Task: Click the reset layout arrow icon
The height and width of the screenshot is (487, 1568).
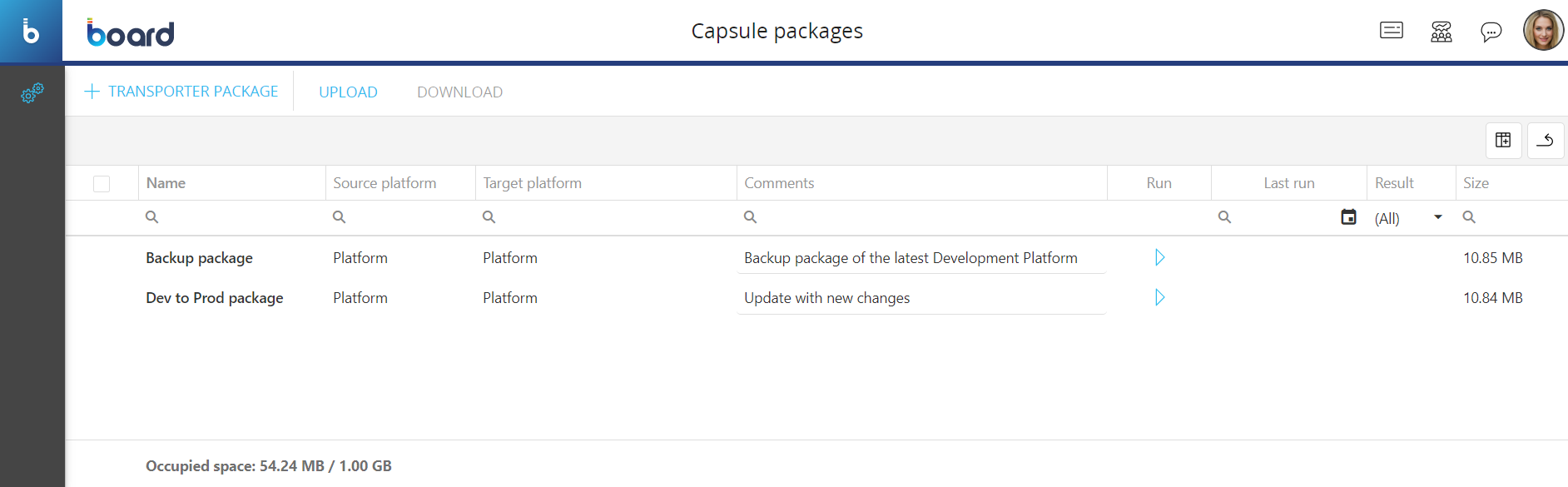Action: pos(1545,140)
